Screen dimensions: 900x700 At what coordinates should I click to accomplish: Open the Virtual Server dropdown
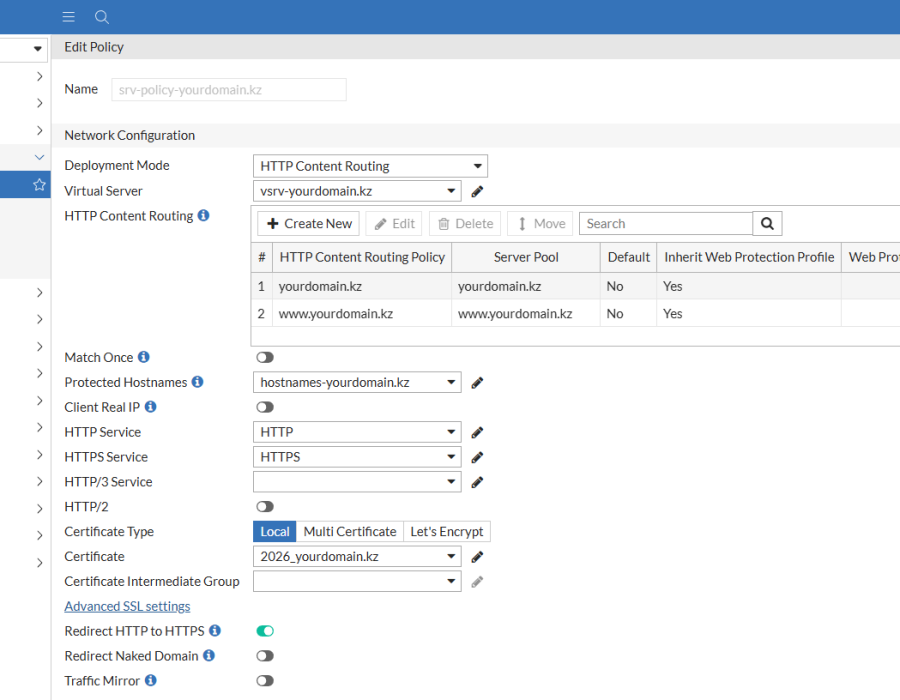pos(357,191)
